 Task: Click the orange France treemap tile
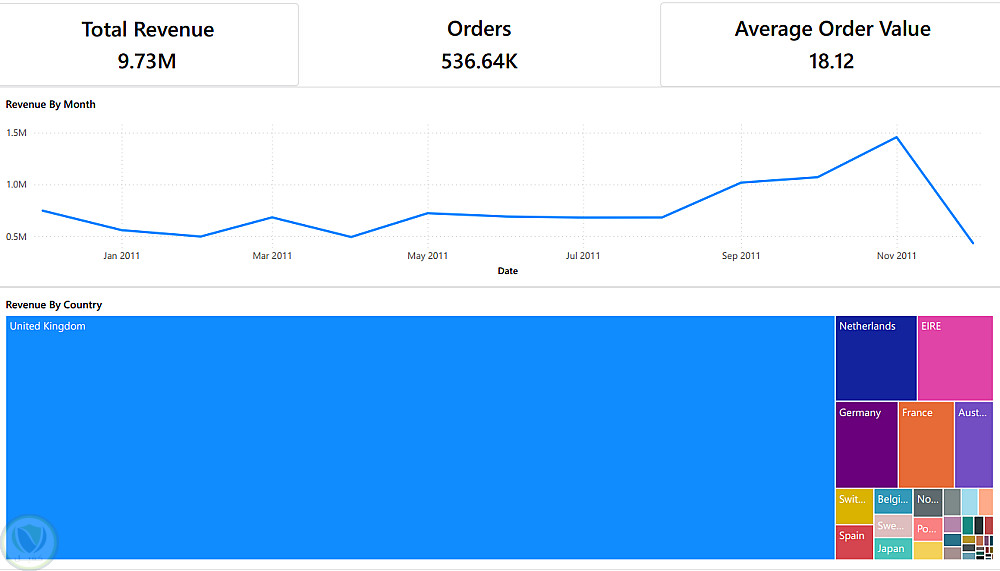coord(926,445)
